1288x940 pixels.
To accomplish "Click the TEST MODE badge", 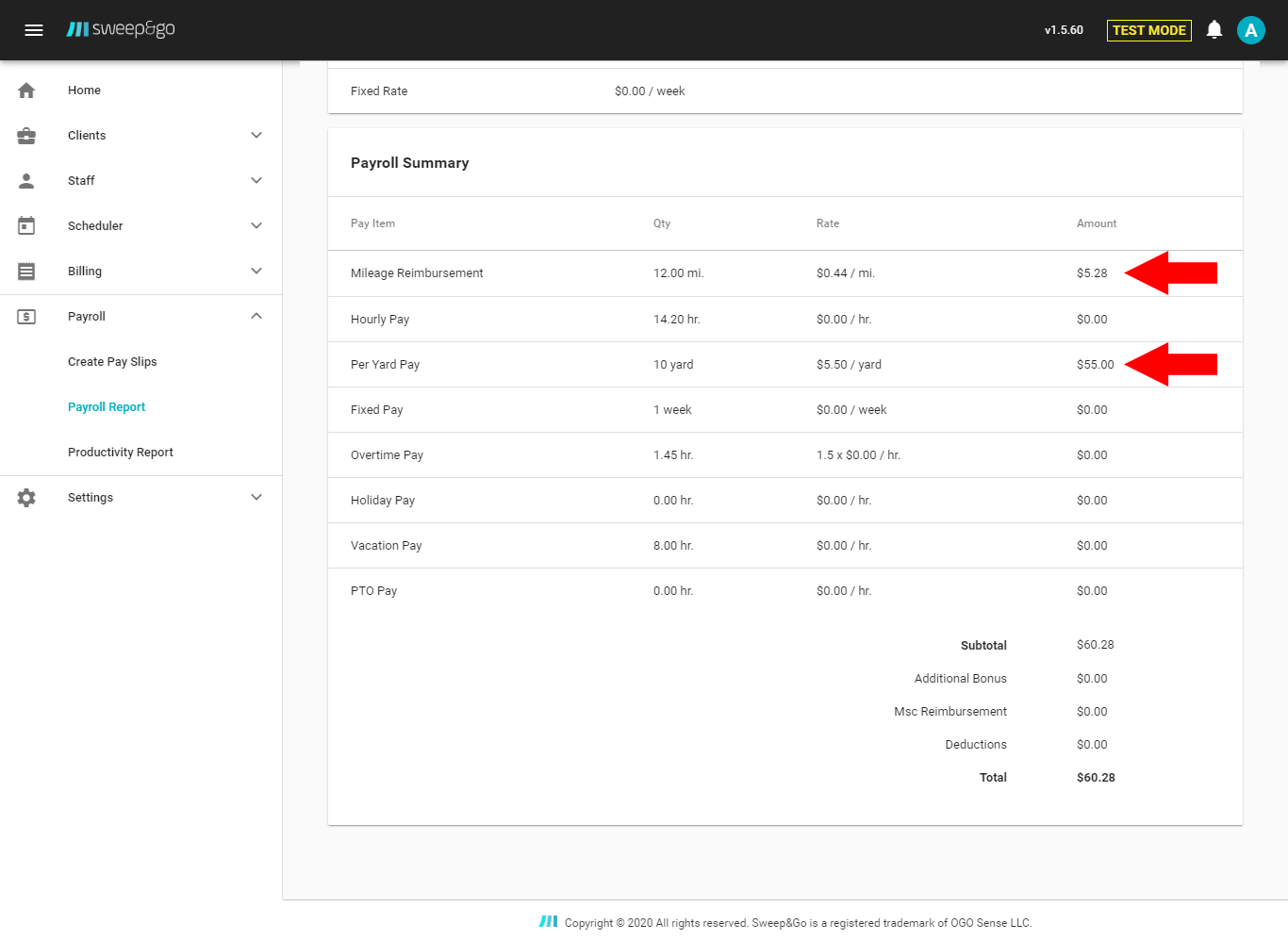I will [1148, 30].
